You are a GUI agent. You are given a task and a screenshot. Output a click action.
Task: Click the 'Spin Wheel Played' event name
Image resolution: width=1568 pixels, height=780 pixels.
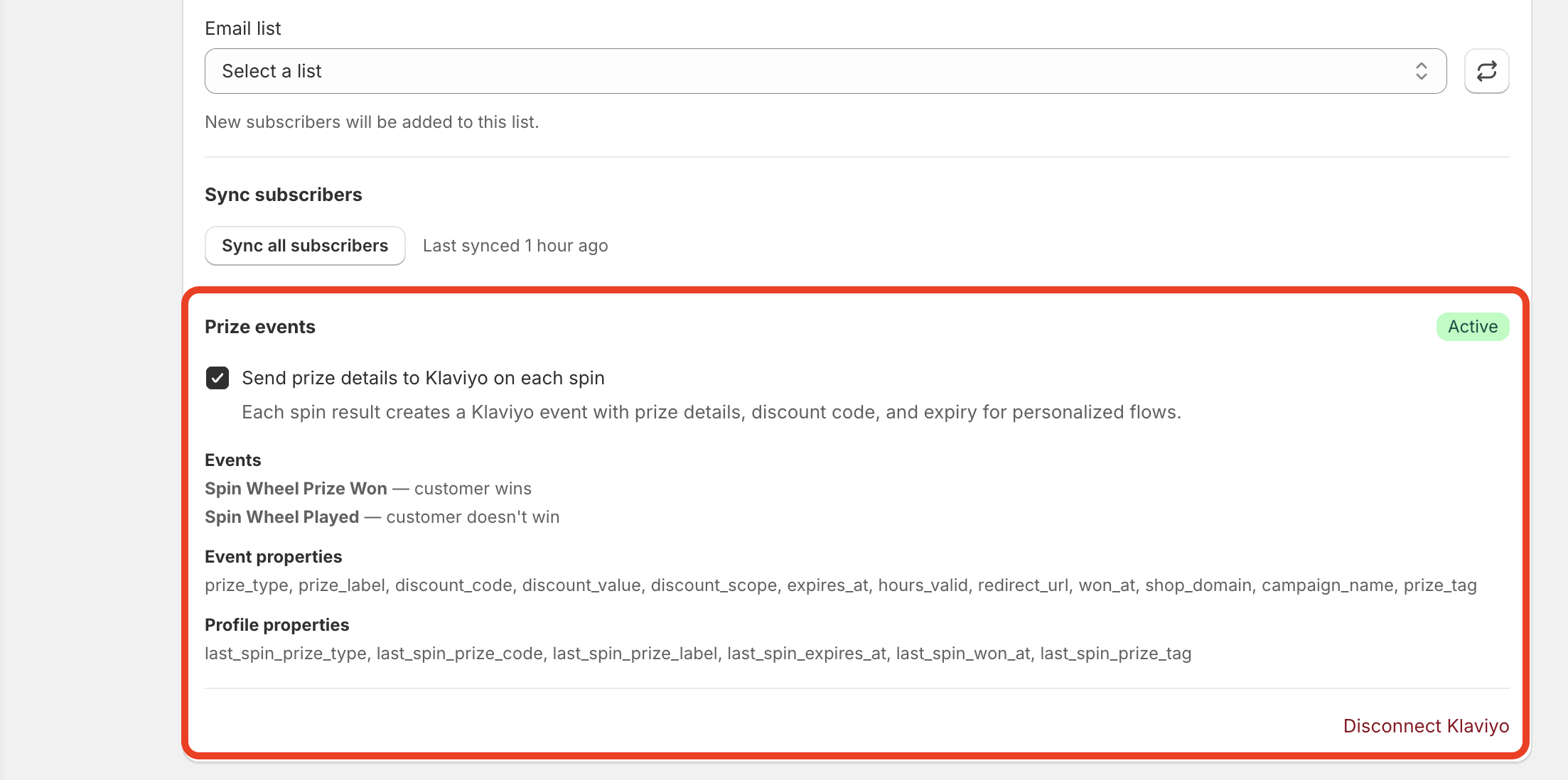pyautogui.click(x=281, y=517)
